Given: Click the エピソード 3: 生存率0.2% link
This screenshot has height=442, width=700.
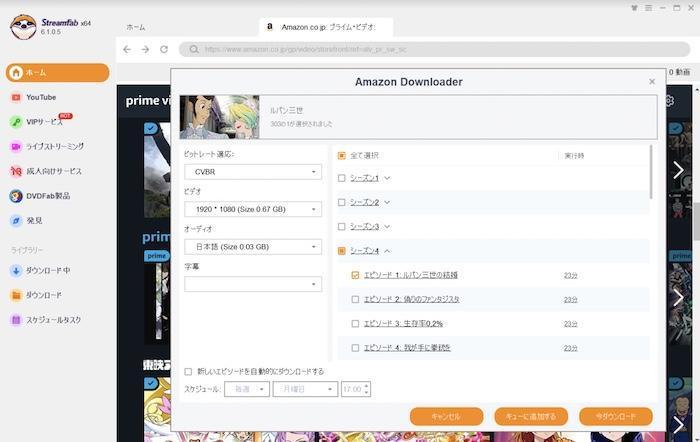Looking at the screenshot, I should (403, 324).
